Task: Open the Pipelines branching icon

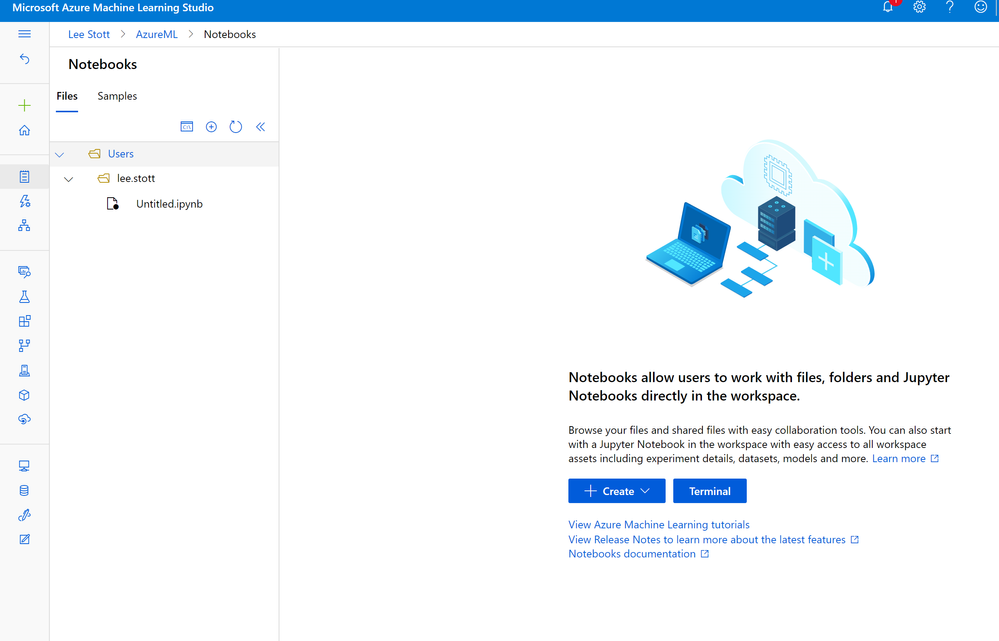Action: 24,345
